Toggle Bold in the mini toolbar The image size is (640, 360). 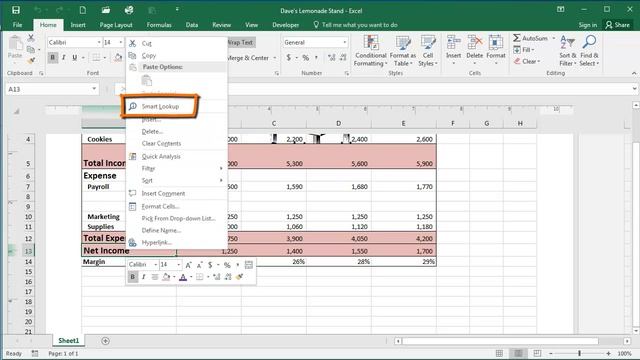pyautogui.click(x=132, y=277)
